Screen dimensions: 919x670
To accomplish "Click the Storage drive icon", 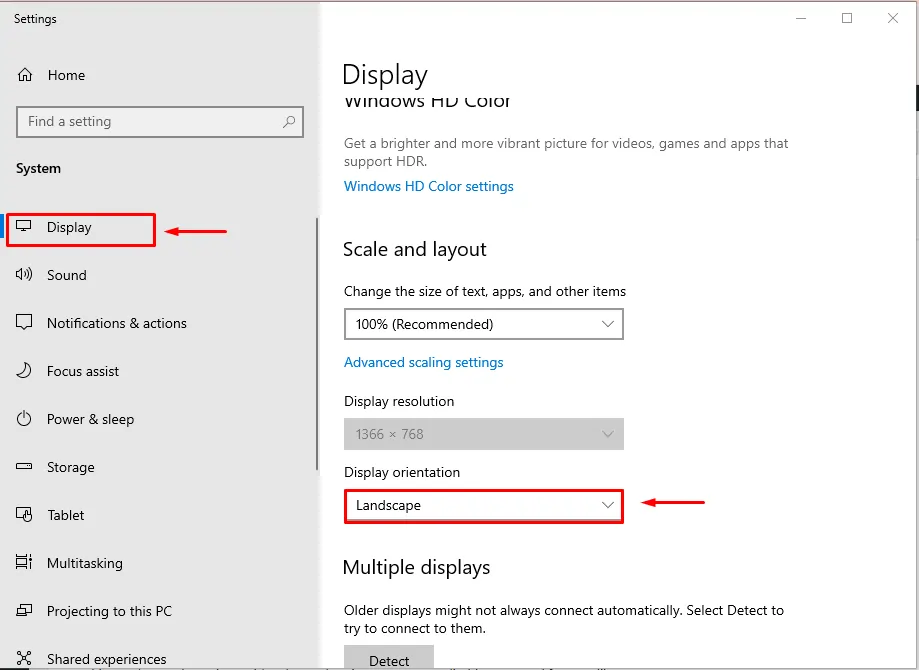I will 25,467.
